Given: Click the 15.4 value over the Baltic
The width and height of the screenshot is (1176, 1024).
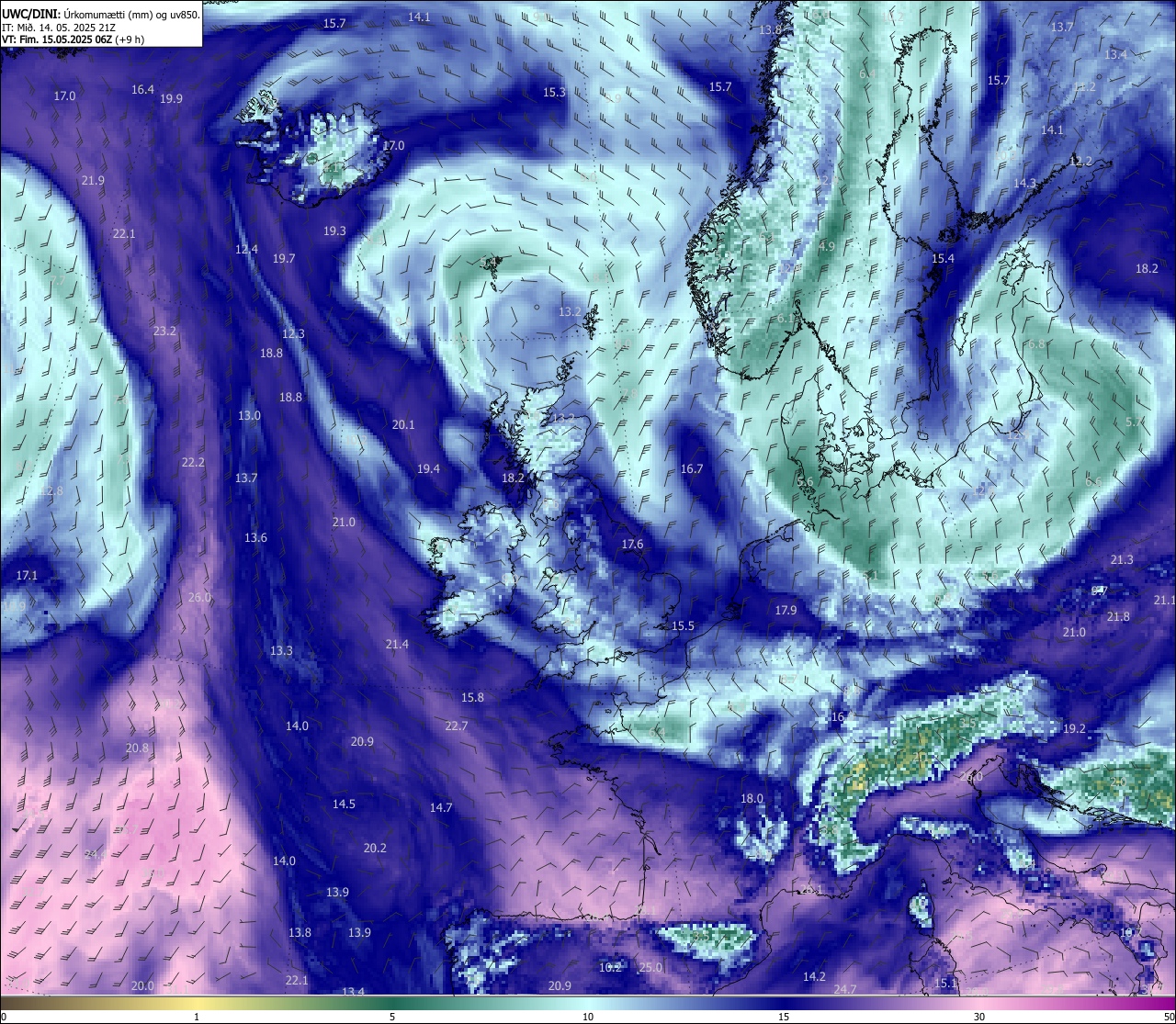Looking at the screenshot, I should (x=944, y=258).
